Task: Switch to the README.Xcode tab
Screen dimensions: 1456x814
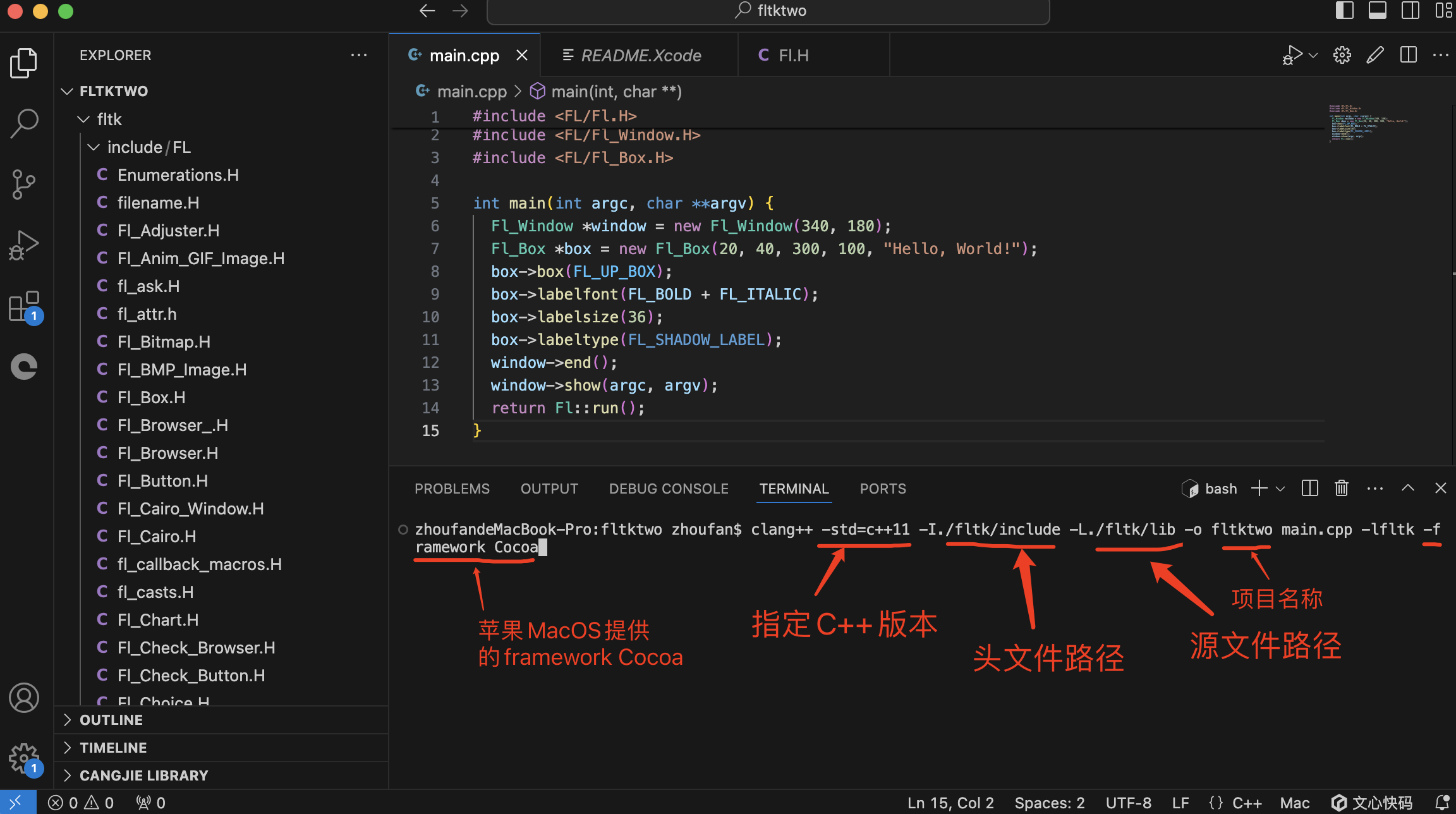Action: [640, 56]
